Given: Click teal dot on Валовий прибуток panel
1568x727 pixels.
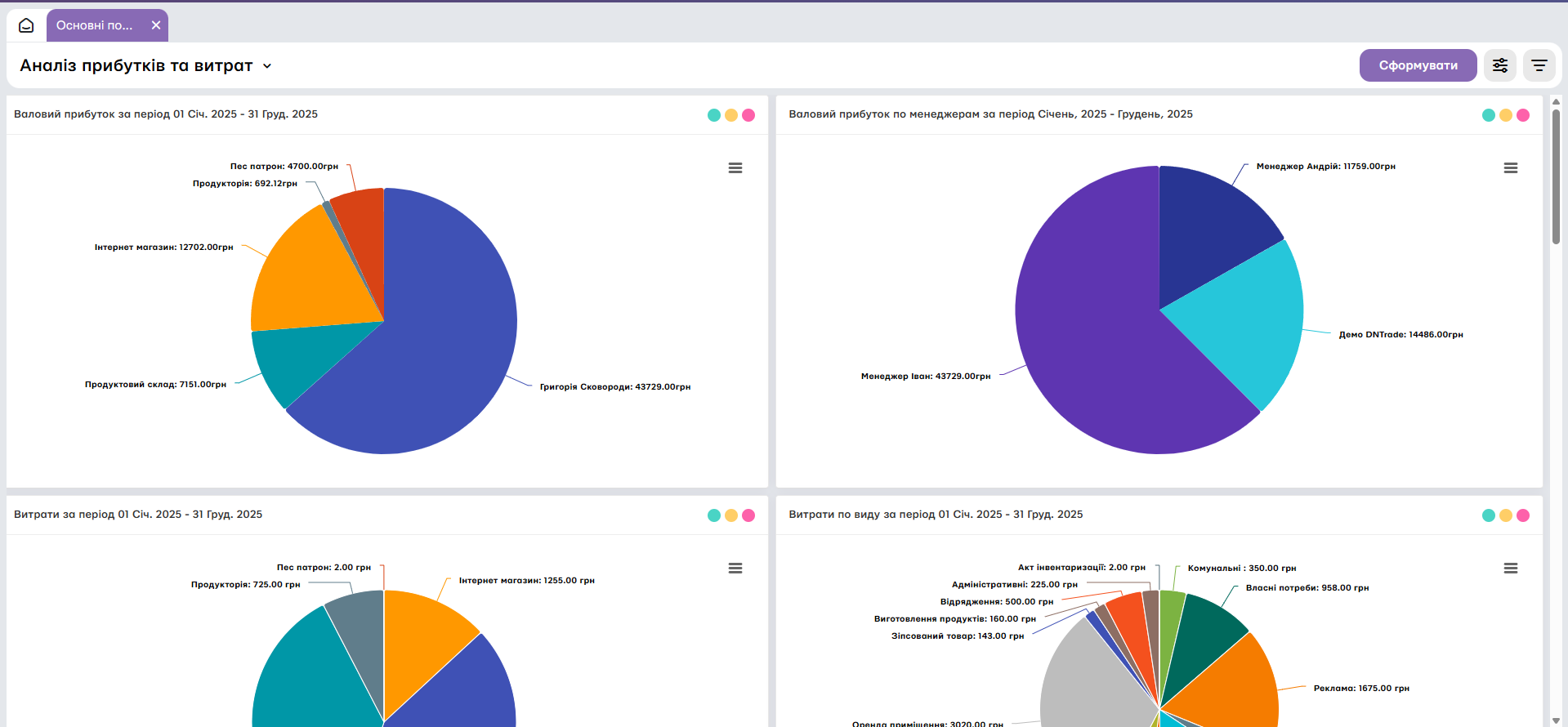Looking at the screenshot, I should (x=714, y=115).
